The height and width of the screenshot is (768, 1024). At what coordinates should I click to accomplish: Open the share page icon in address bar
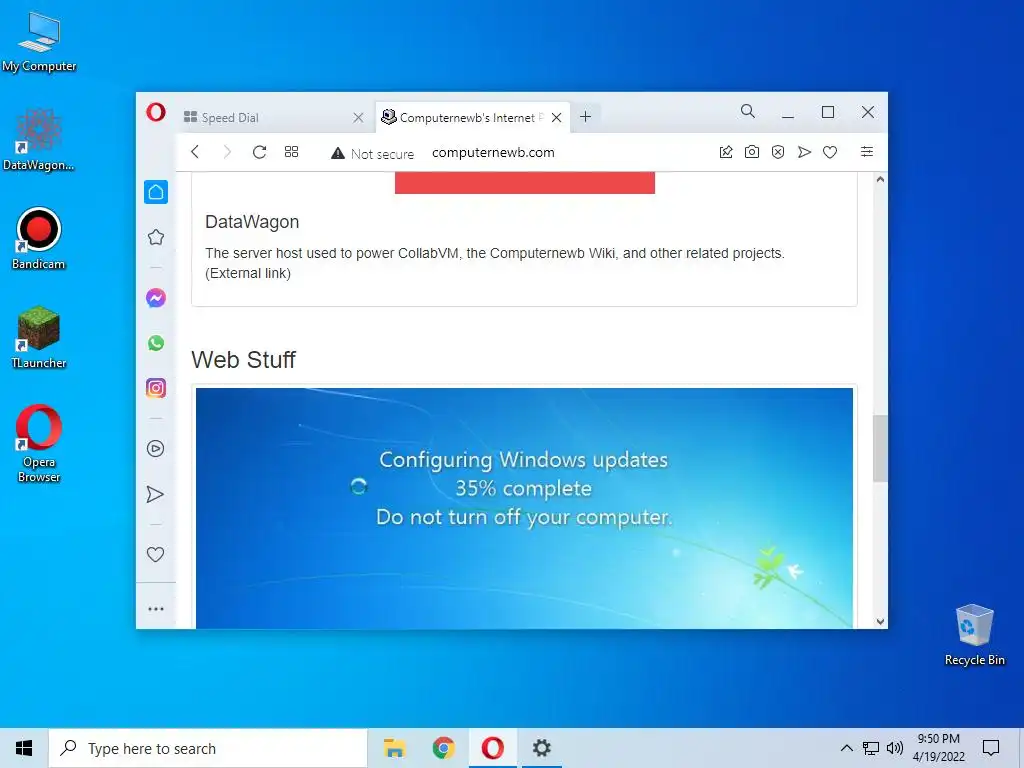tap(726, 152)
